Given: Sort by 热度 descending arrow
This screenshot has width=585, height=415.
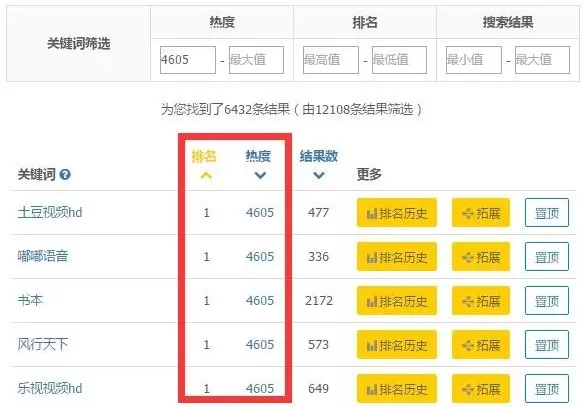Looking at the screenshot, I should (x=260, y=175).
